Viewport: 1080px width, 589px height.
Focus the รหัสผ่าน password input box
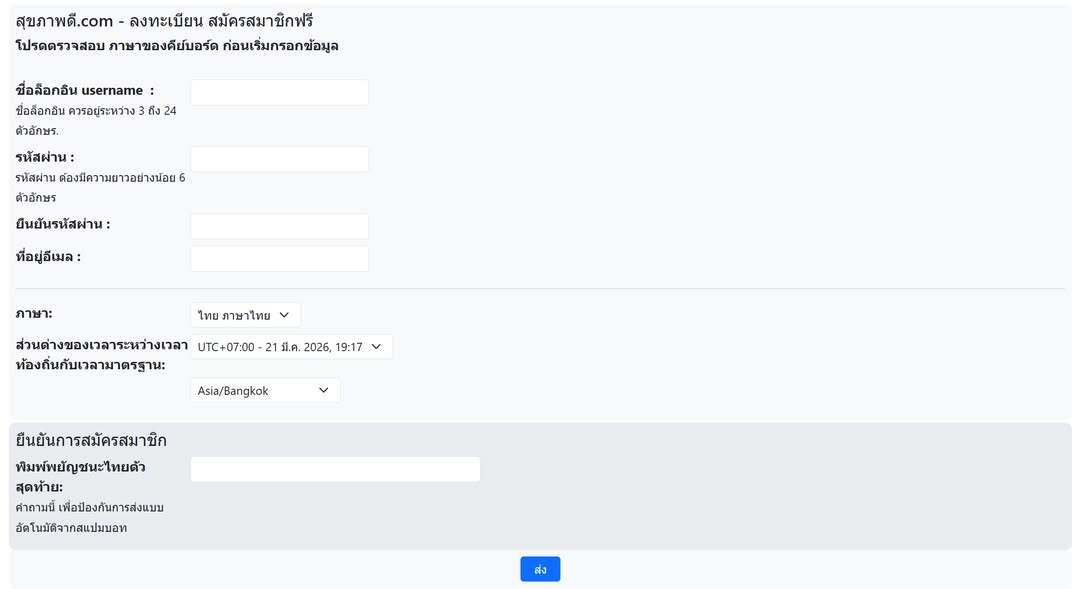(x=279, y=159)
